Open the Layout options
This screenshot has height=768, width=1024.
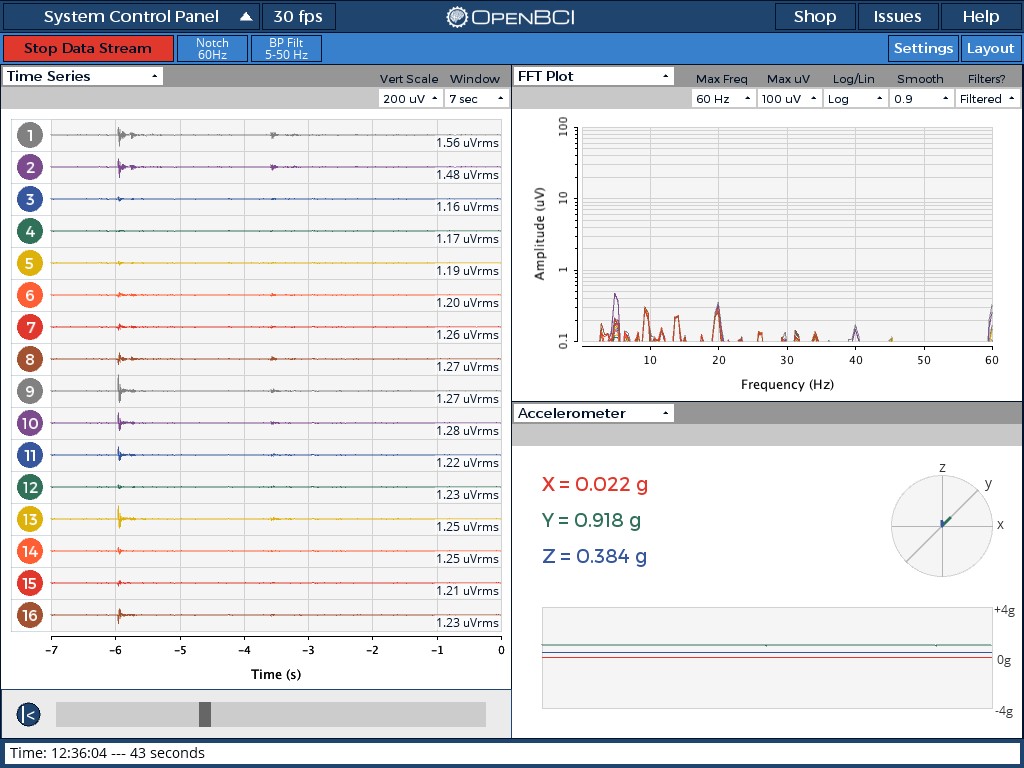pos(990,47)
